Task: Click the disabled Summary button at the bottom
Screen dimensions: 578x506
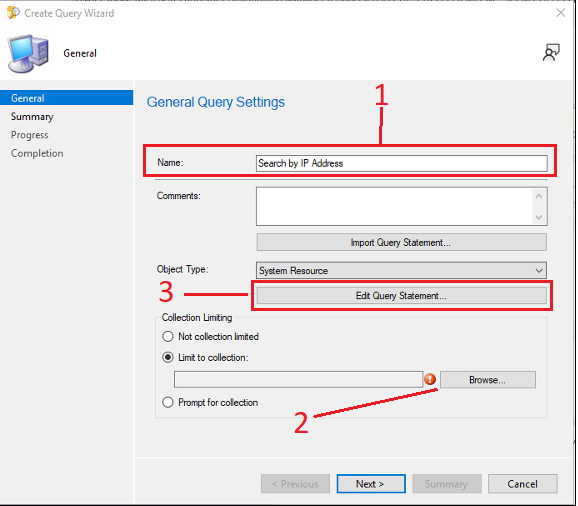Action: coord(447,484)
